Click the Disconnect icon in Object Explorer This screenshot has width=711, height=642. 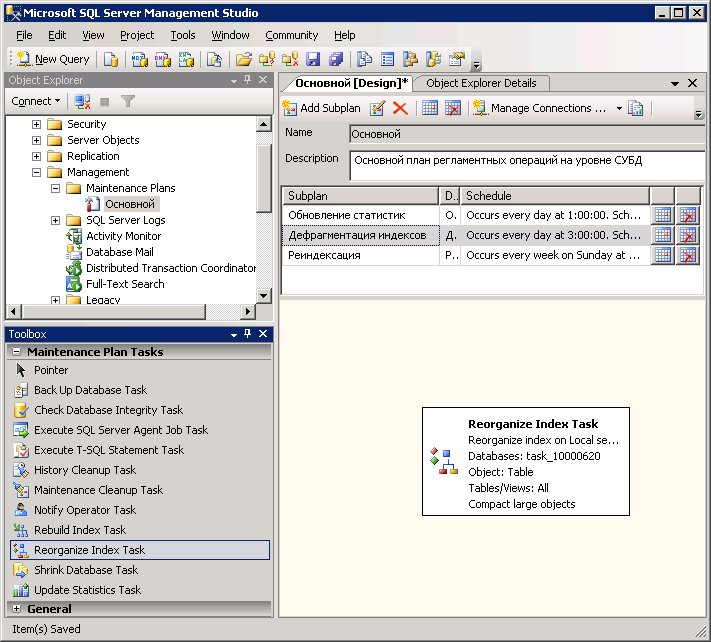tap(83, 101)
